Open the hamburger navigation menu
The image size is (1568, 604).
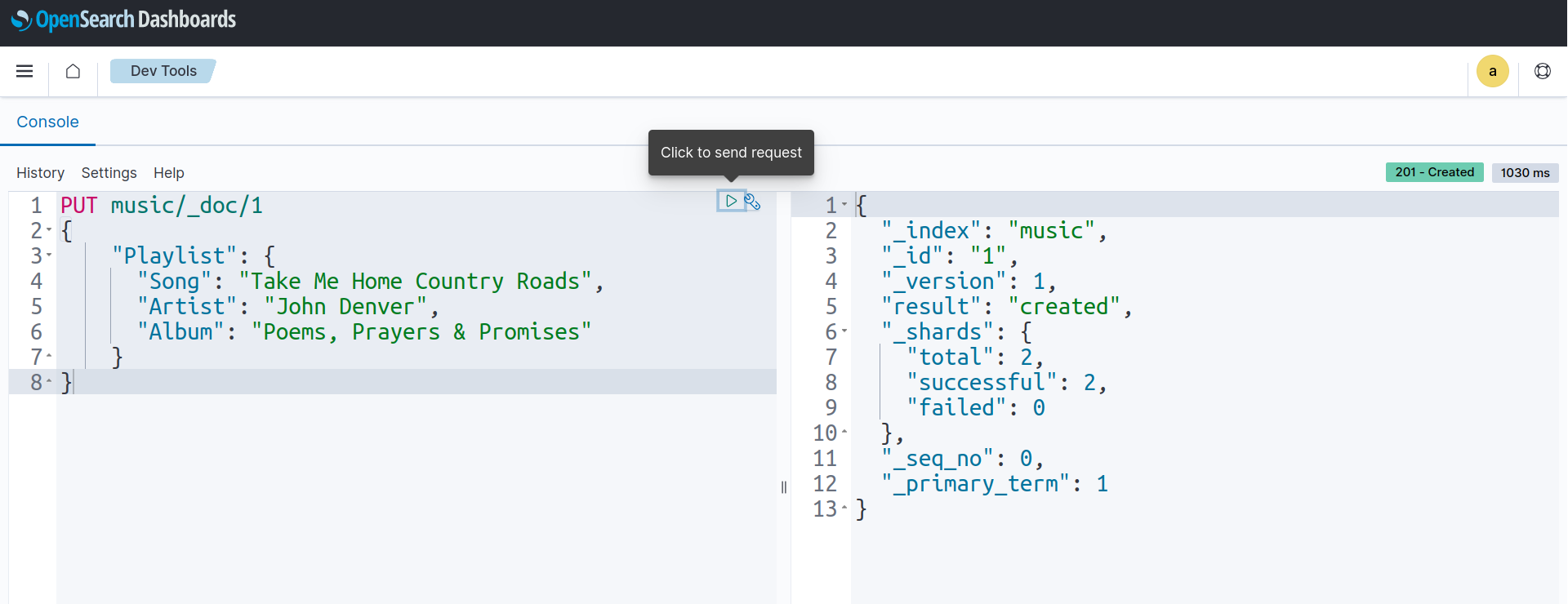[24, 71]
